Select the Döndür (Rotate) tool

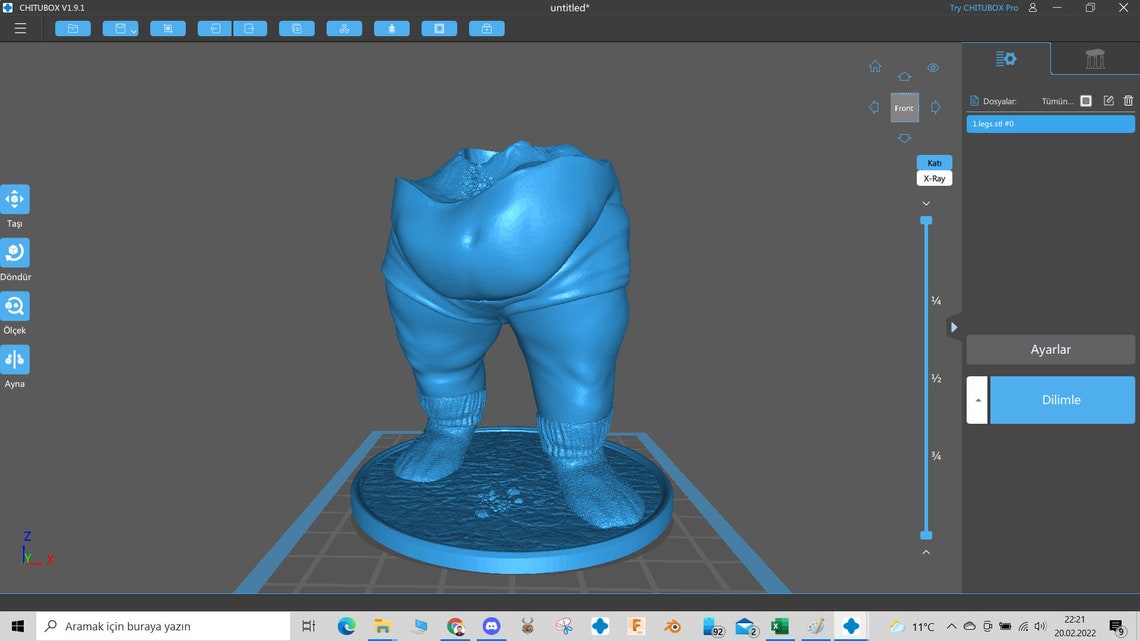click(14, 251)
